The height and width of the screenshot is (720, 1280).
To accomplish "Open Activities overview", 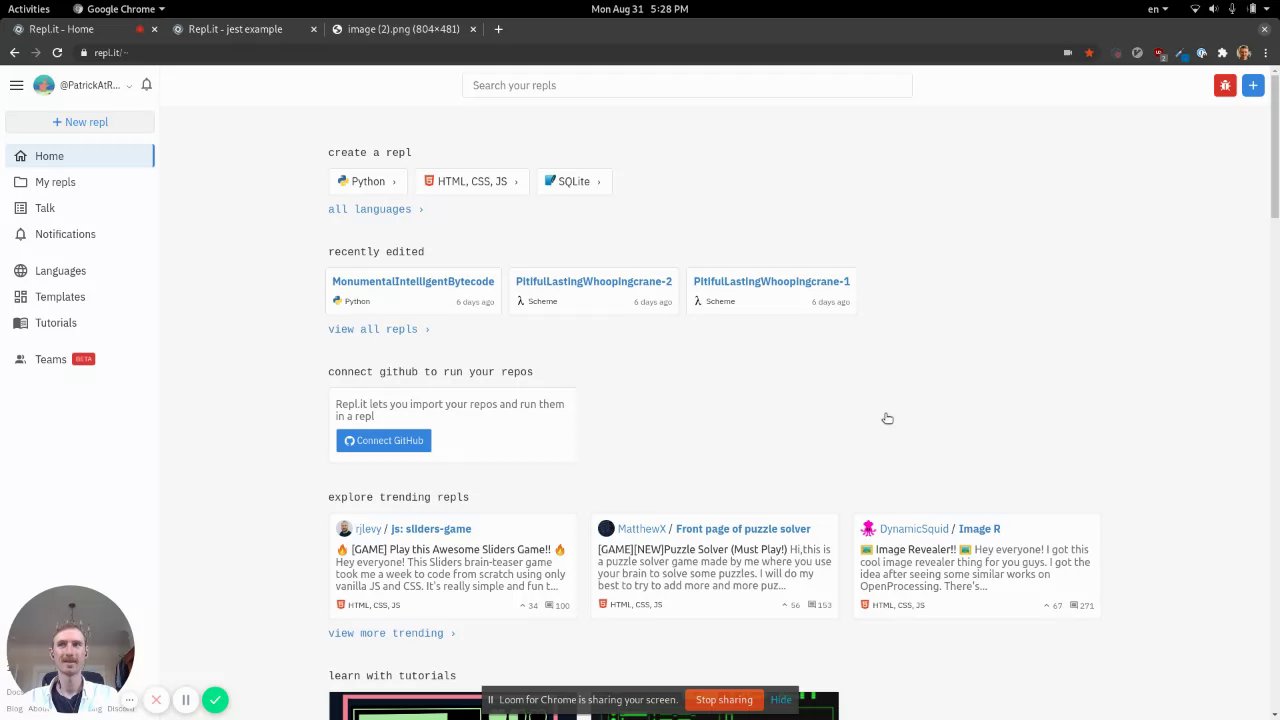I will click(29, 9).
